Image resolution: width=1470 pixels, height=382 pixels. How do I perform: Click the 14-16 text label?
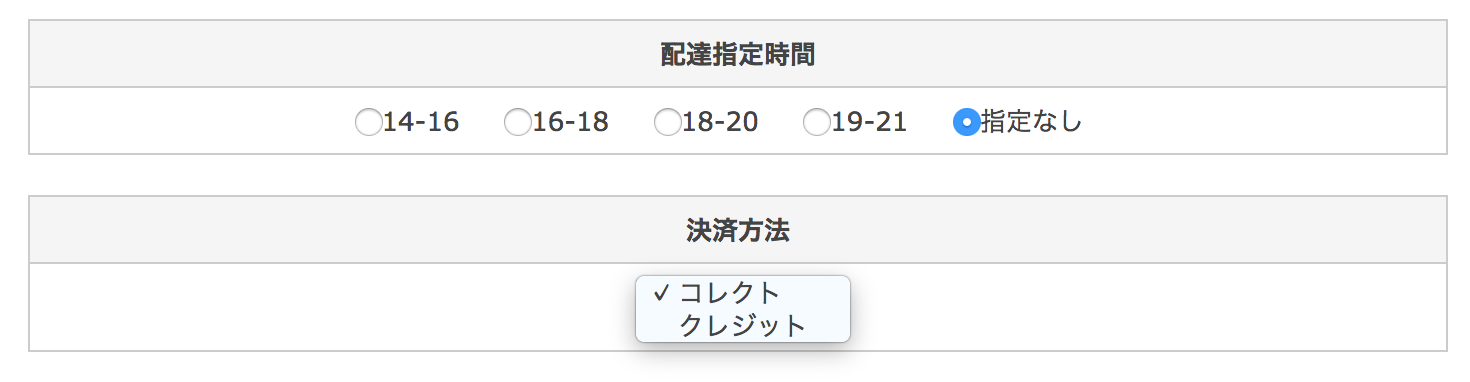point(421,122)
